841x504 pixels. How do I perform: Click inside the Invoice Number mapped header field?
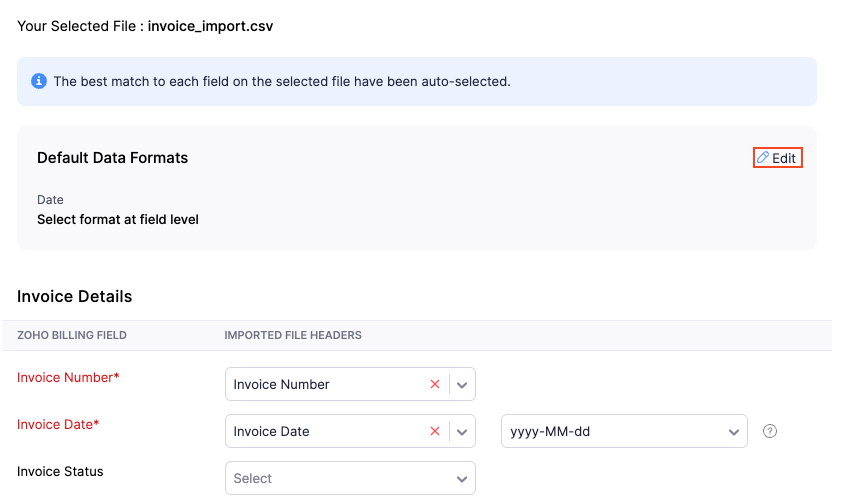coord(320,384)
